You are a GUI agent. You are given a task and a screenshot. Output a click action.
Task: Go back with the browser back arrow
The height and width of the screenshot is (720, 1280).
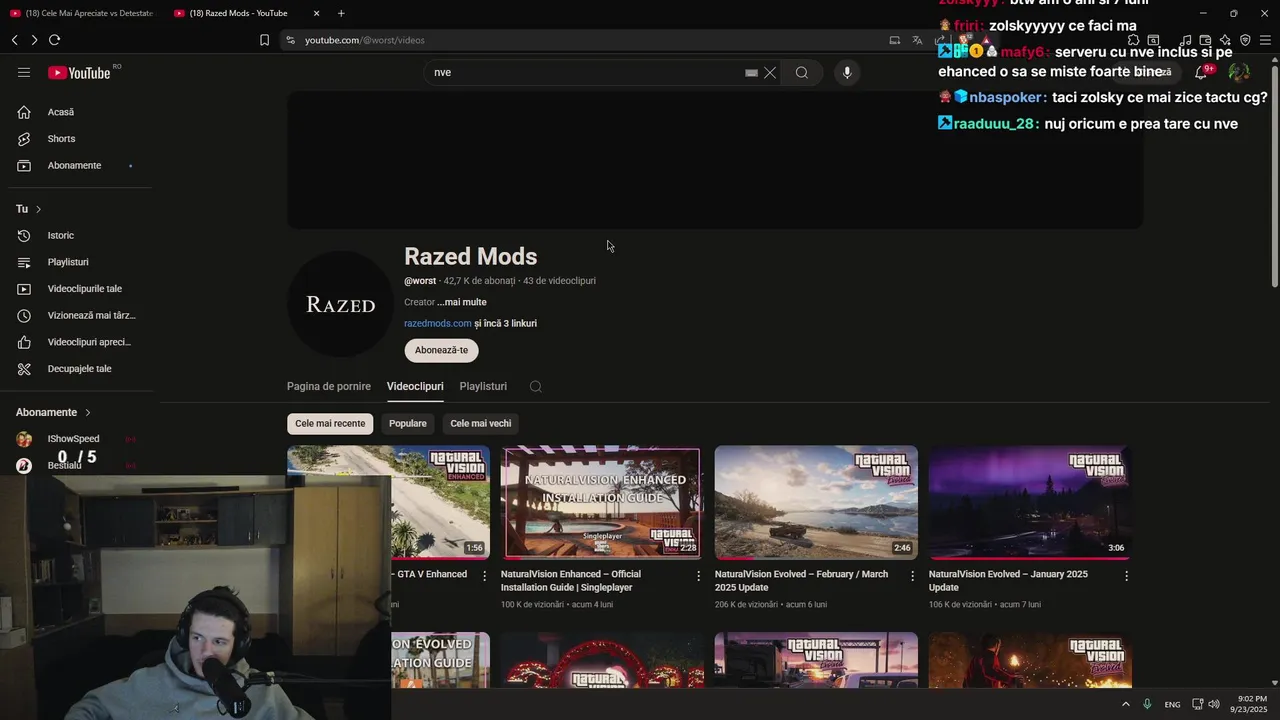pyautogui.click(x=14, y=40)
